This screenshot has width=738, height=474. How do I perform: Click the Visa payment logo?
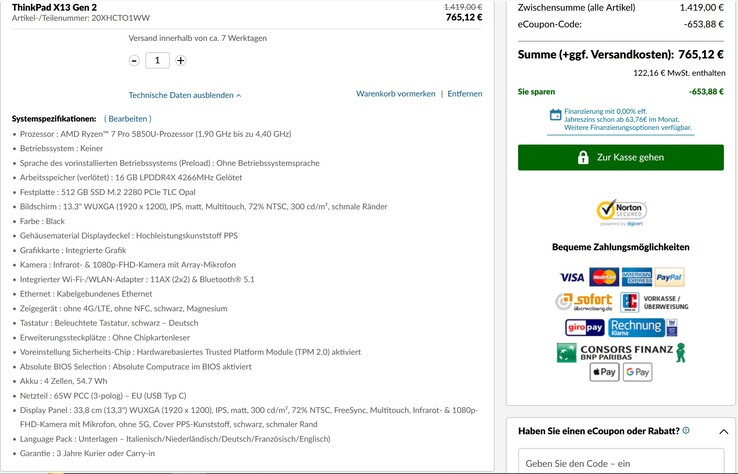click(572, 277)
